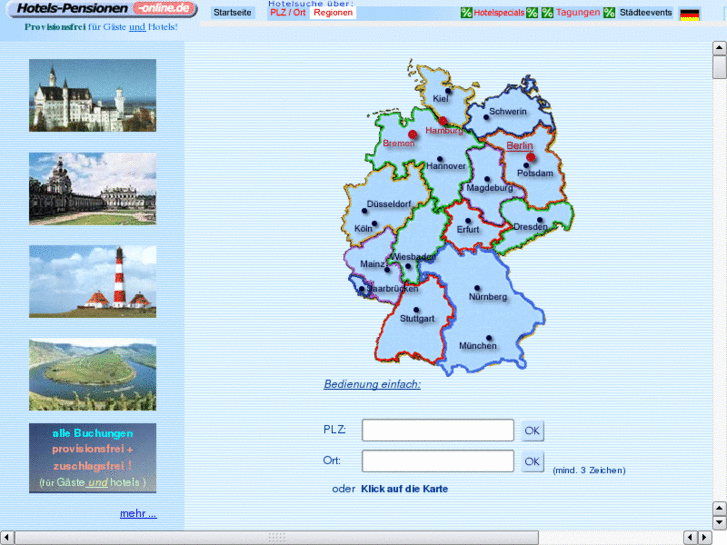Click into the Ort input field
The image size is (727, 545).
coord(438,461)
